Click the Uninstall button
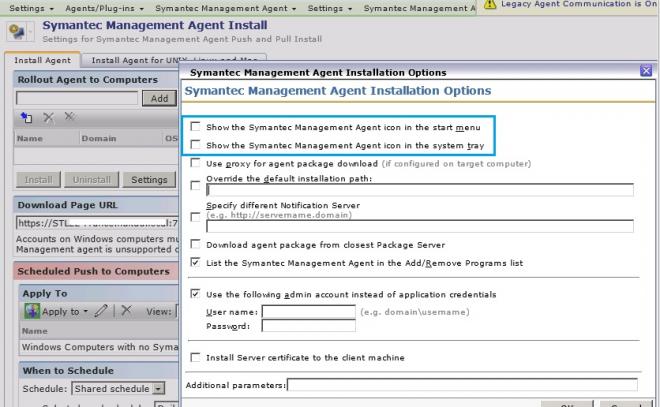The image size is (660, 407). 91,180
